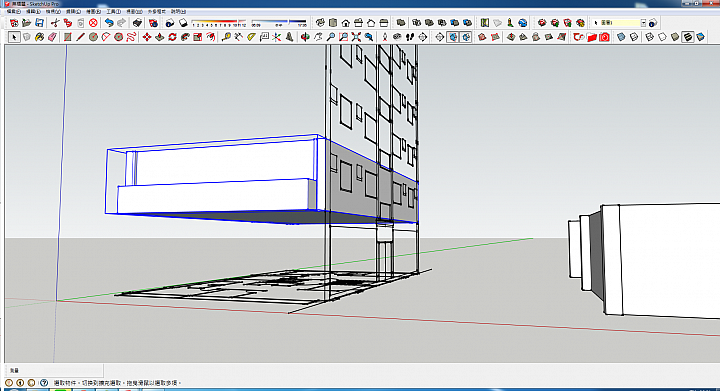Open the last menu bar item
This screenshot has width=720, height=391.
(x=179, y=11)
